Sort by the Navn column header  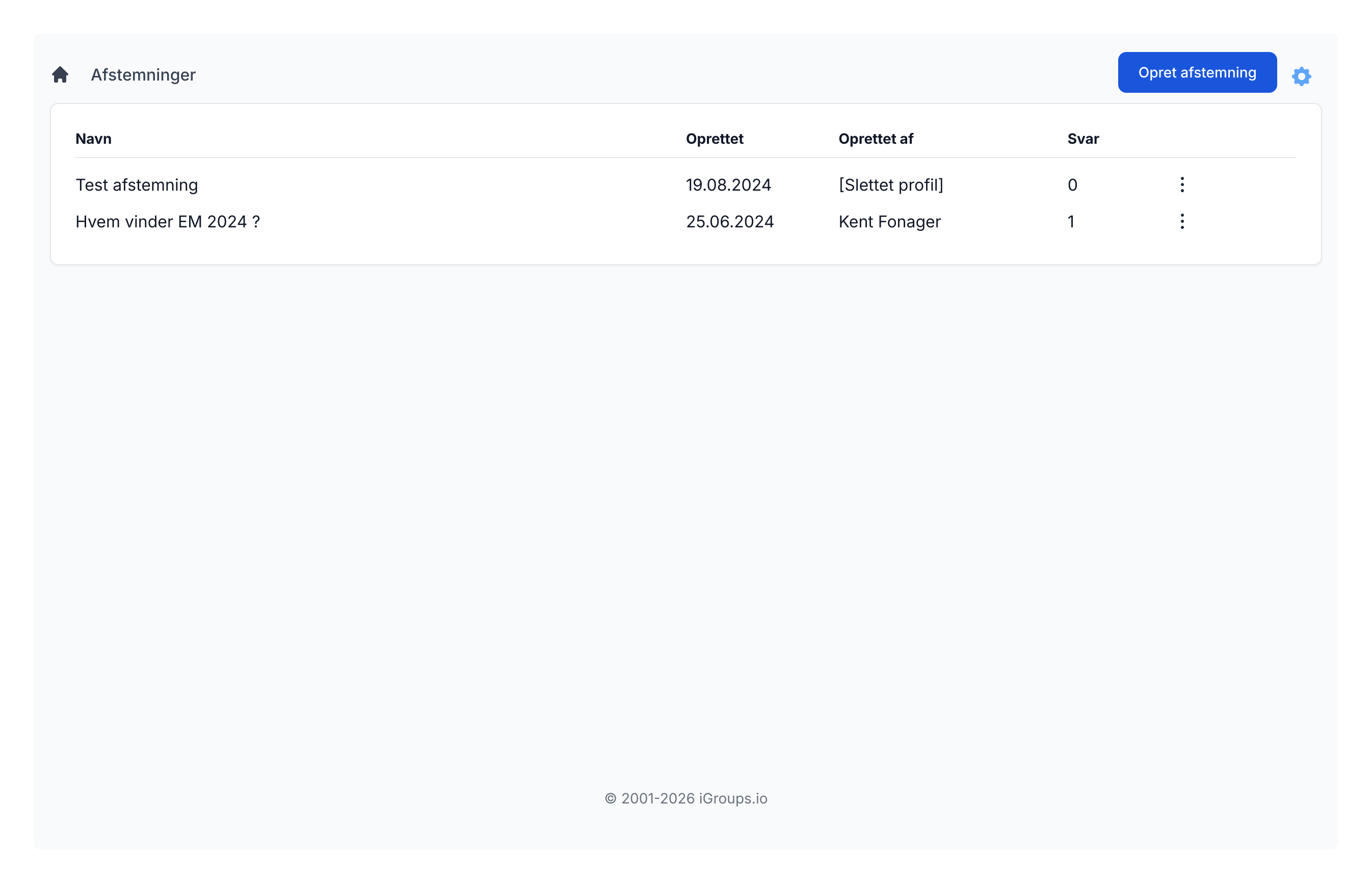[93, 139]
